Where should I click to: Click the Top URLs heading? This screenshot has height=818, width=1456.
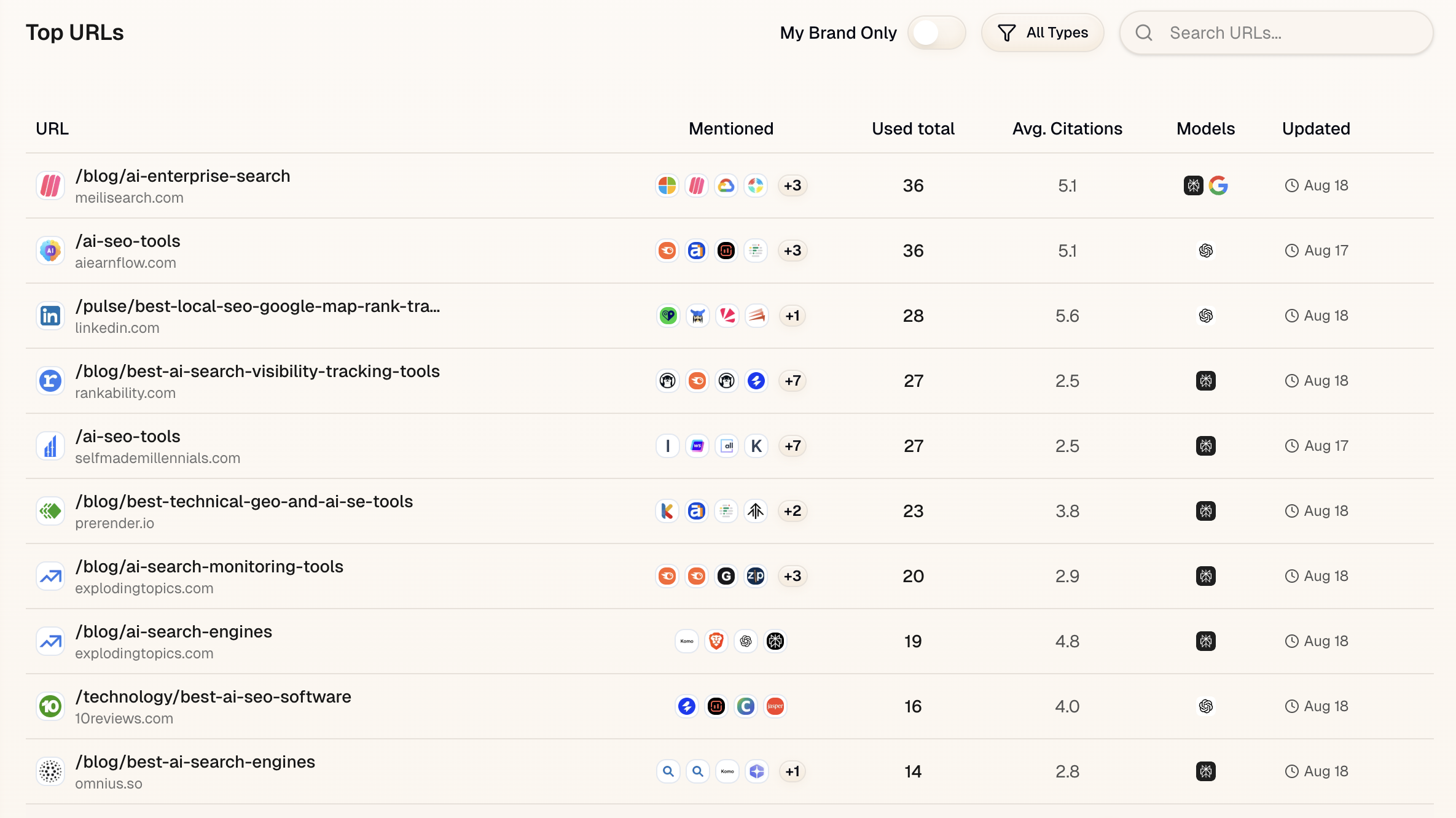pyautogui.click(x=75, y=33)
